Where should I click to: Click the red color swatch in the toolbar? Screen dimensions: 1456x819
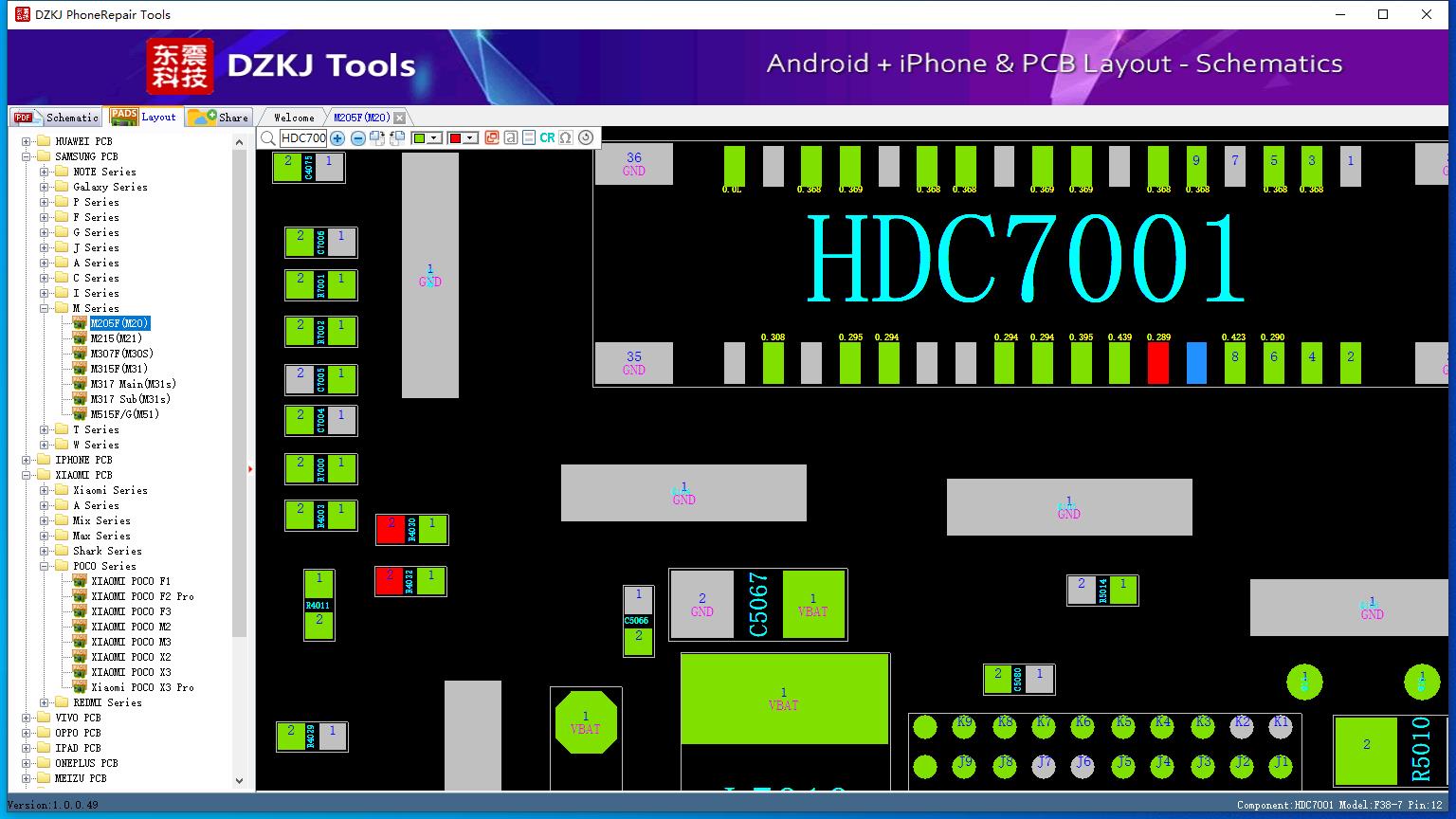coord(455,138)
